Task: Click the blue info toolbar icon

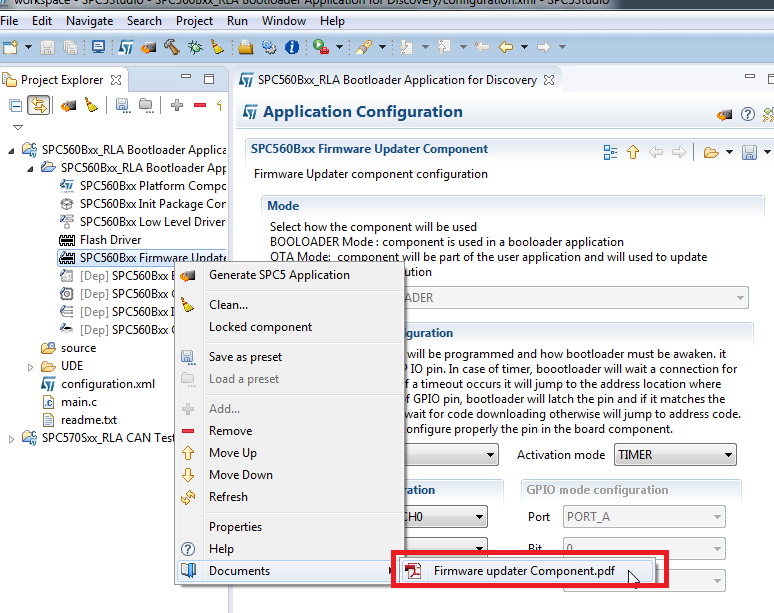Action: pyautogui.click(x=292, y=47)
